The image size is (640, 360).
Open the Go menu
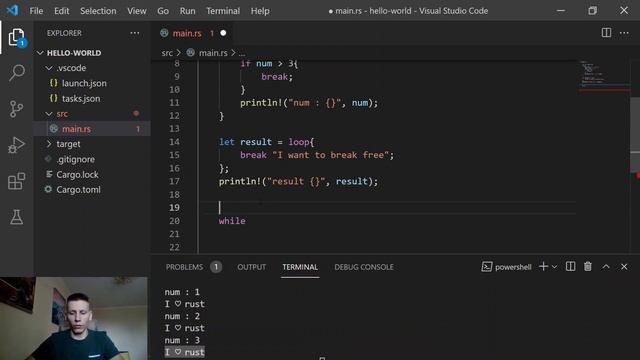point(163,11)
